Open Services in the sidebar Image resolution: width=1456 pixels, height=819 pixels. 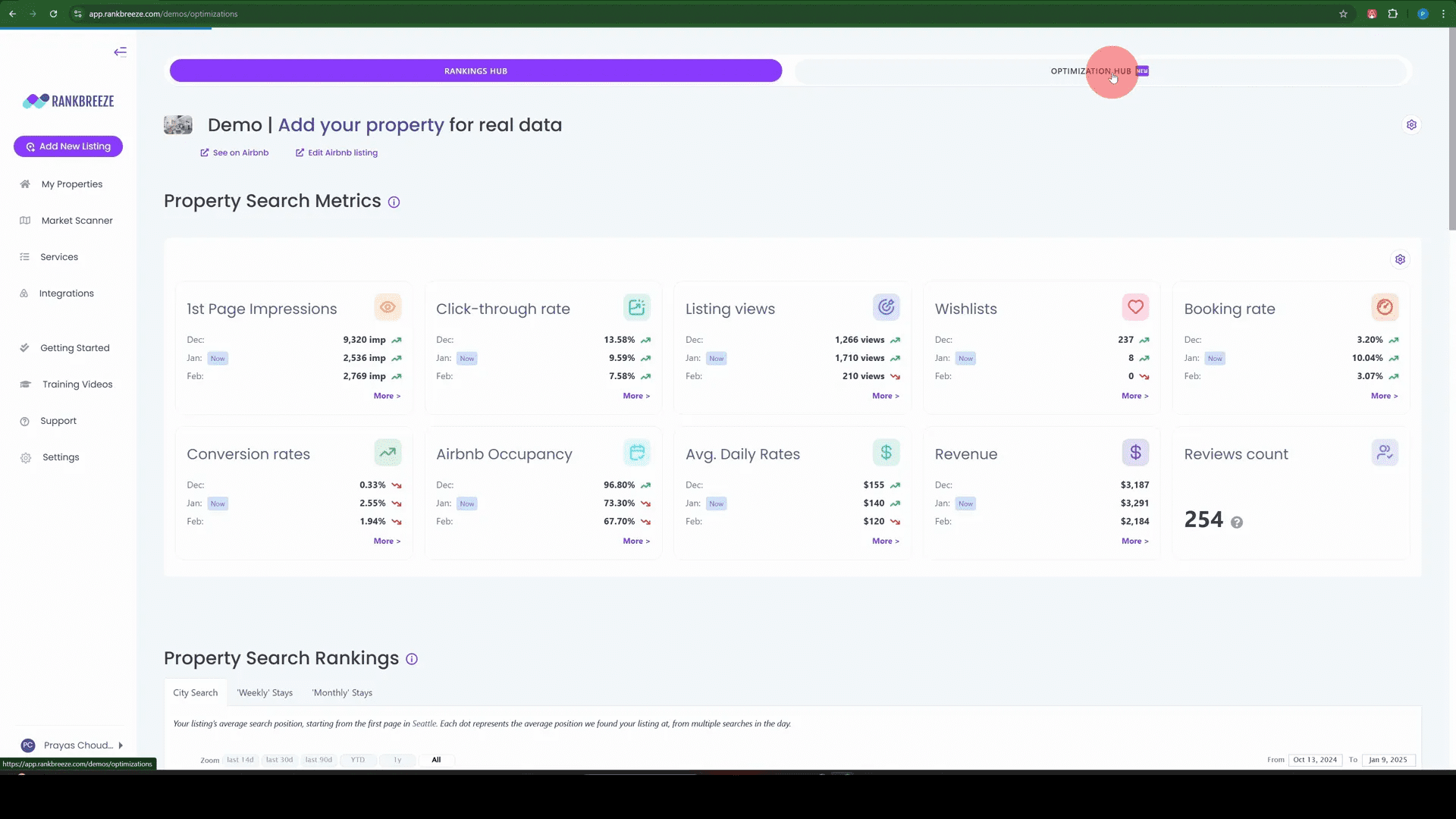[x=59, y=257]
